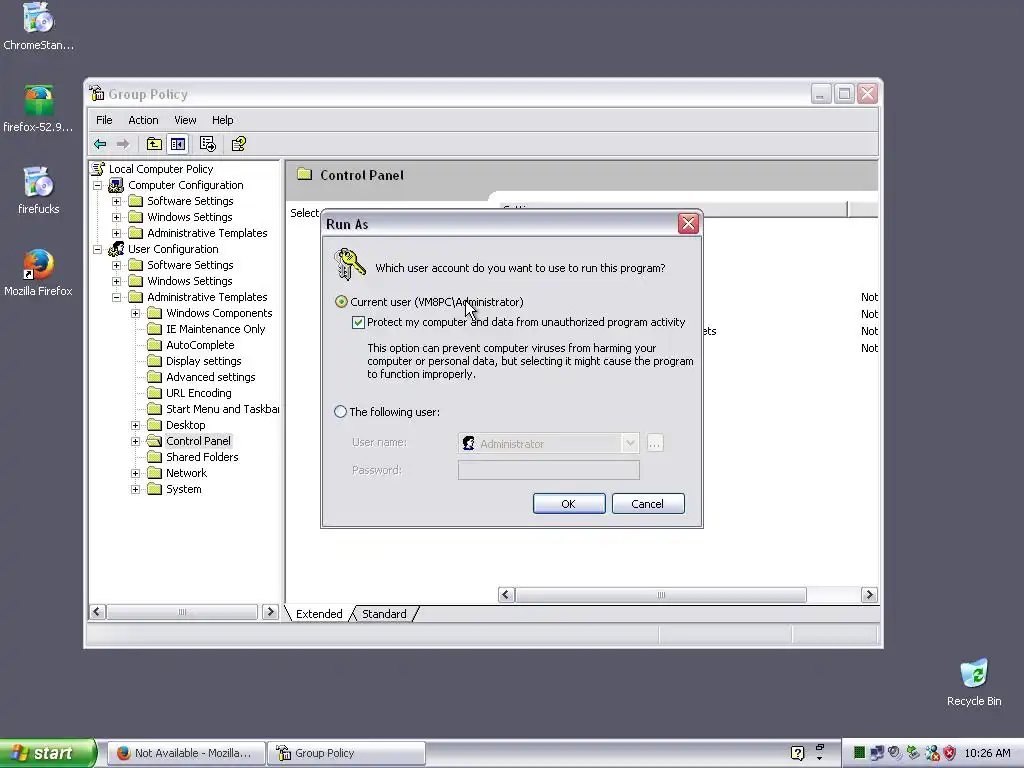Click the Export List toolbar icon
Viewport: 1024px width, 768px height.
(208, 144)
